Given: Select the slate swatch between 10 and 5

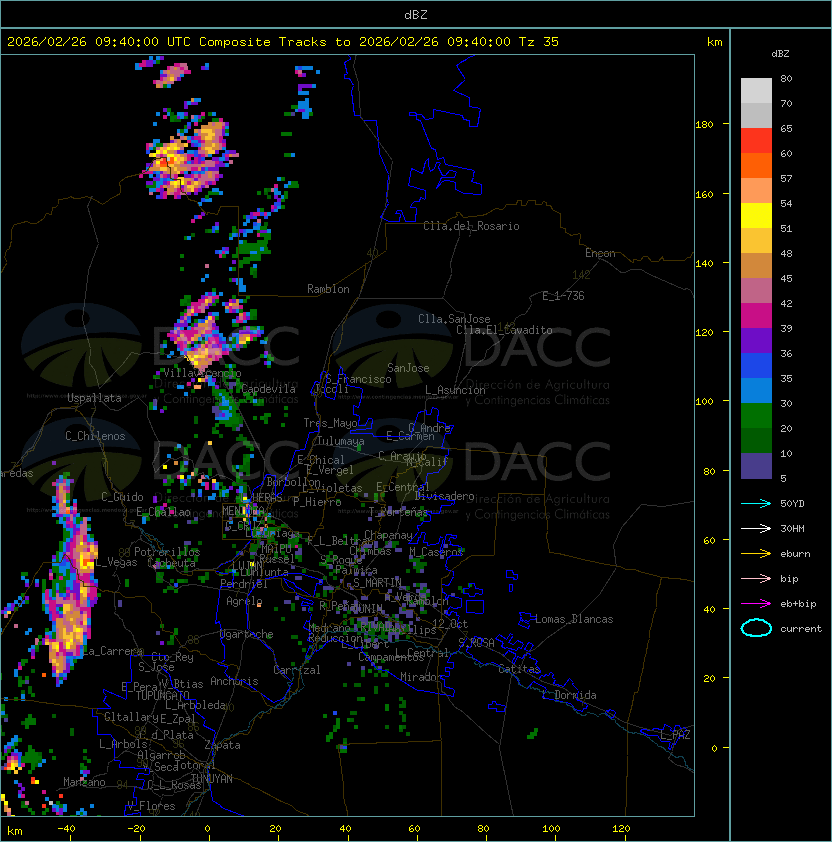Looking at the screenshot, I should pyautogui.click(x=756, y=466).
